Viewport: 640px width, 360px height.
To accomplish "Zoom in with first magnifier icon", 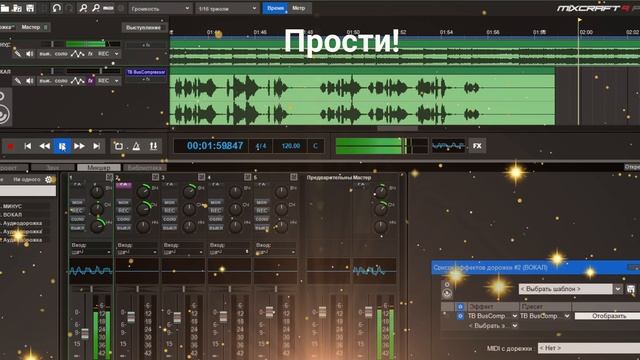I will 83,8.
